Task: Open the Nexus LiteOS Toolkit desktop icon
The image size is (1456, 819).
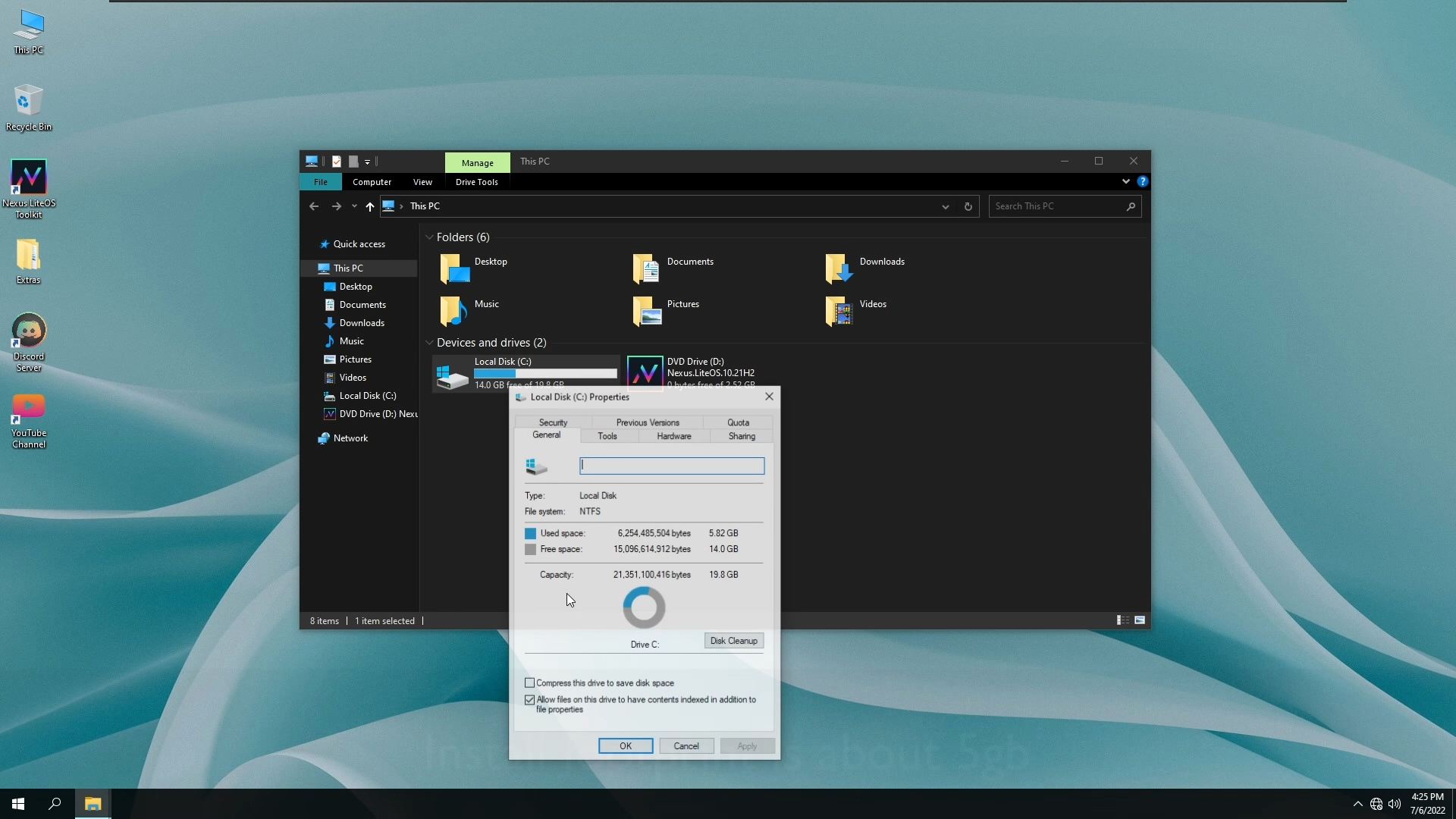Action: pos(28,178)
